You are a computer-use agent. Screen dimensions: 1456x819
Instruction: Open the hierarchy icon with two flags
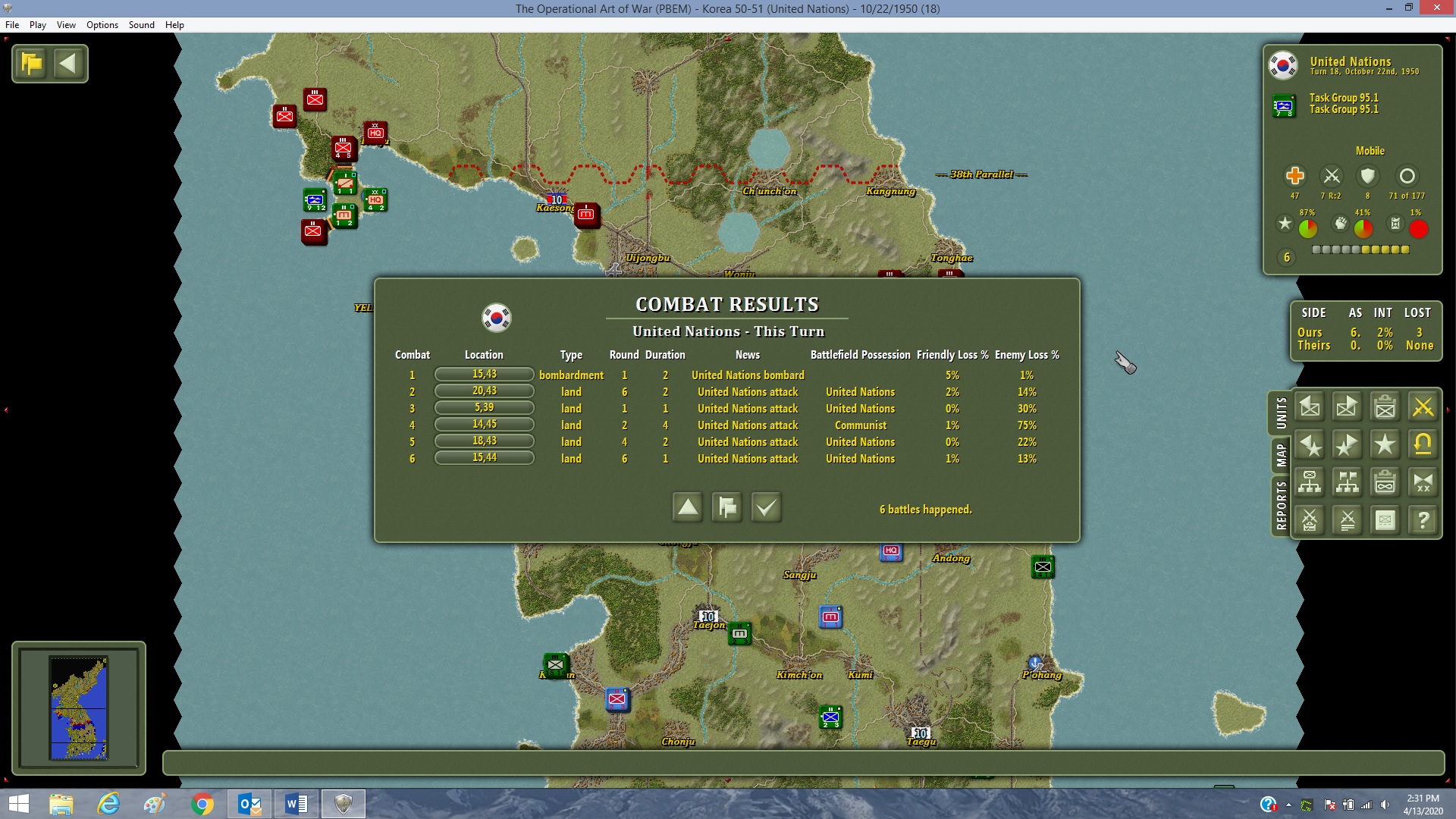pos(1348,482)
